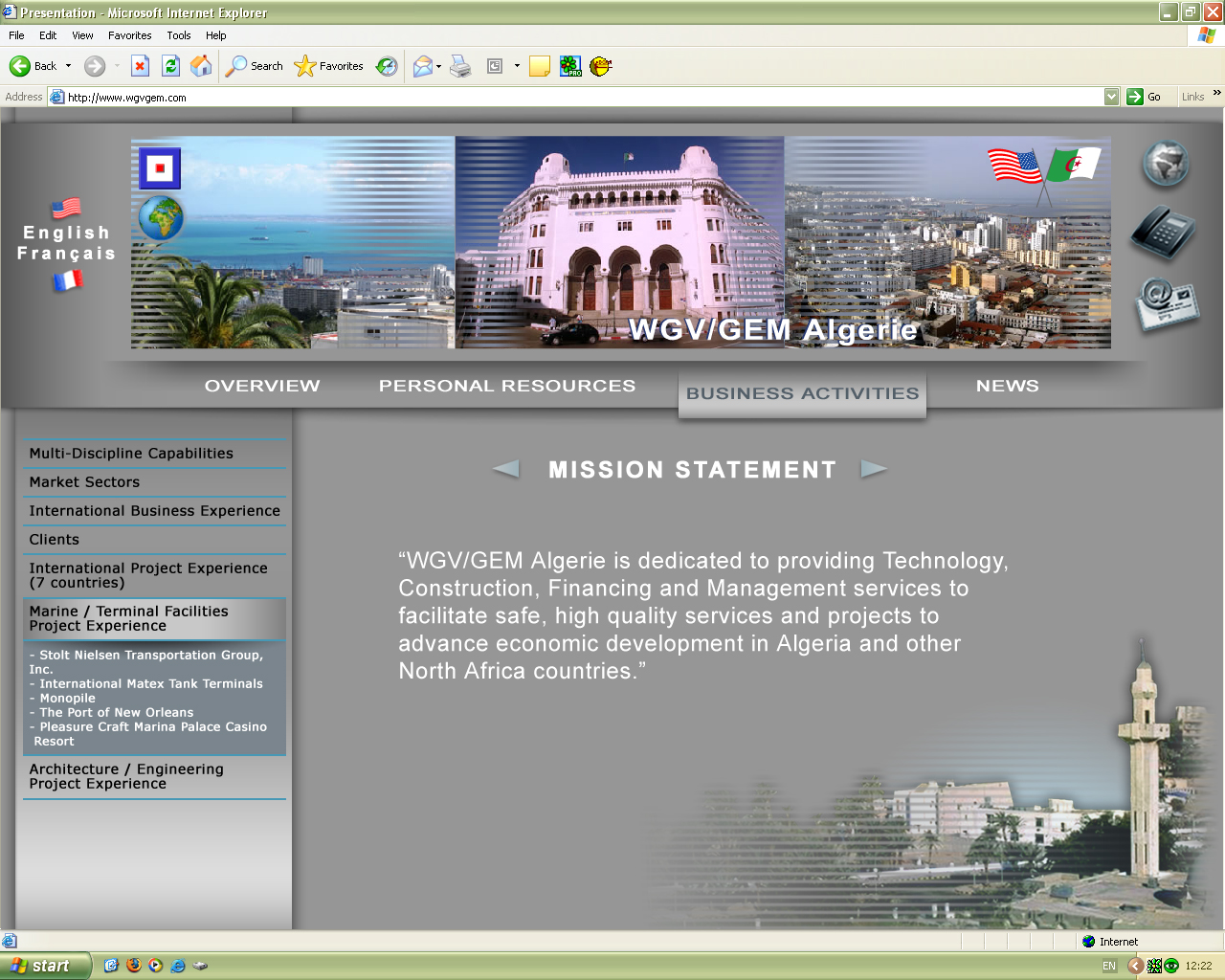Select the Business Activities tab
Image resolution: width=1225 pixels, height=980 pixels.
802,393
